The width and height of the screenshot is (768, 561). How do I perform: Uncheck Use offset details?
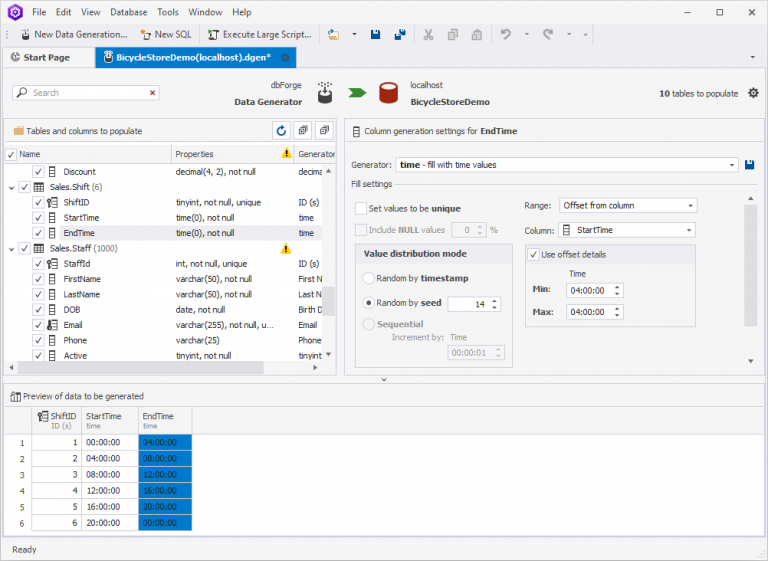(x=533, y=254)
